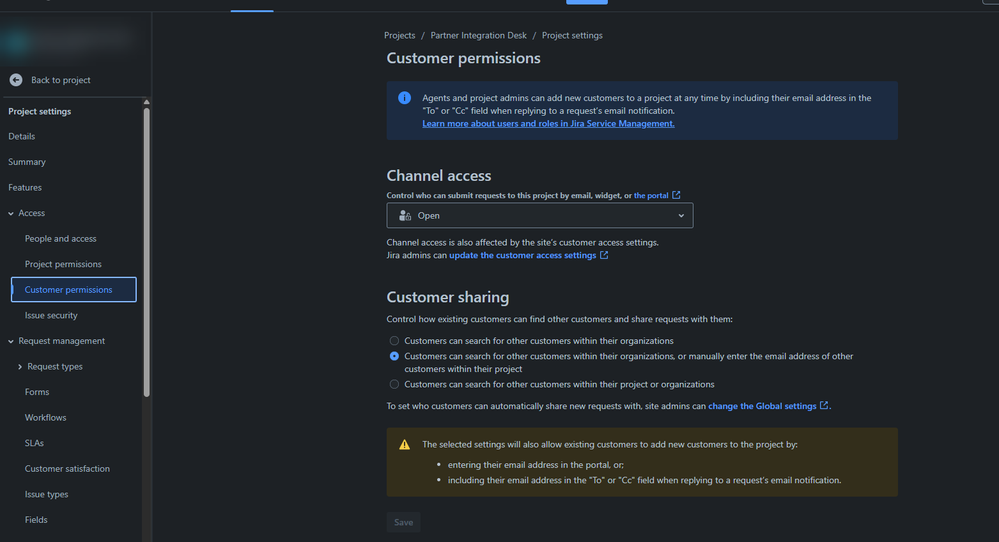Screen dimensions: 999x542
Task: Select search within their organizations only option
Action: click(x=394, y=341)
